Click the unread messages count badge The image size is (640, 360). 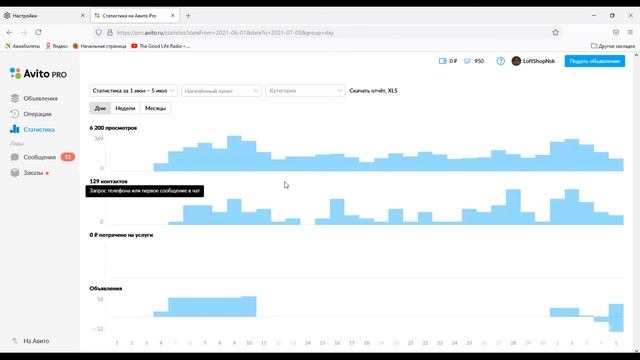68,157
